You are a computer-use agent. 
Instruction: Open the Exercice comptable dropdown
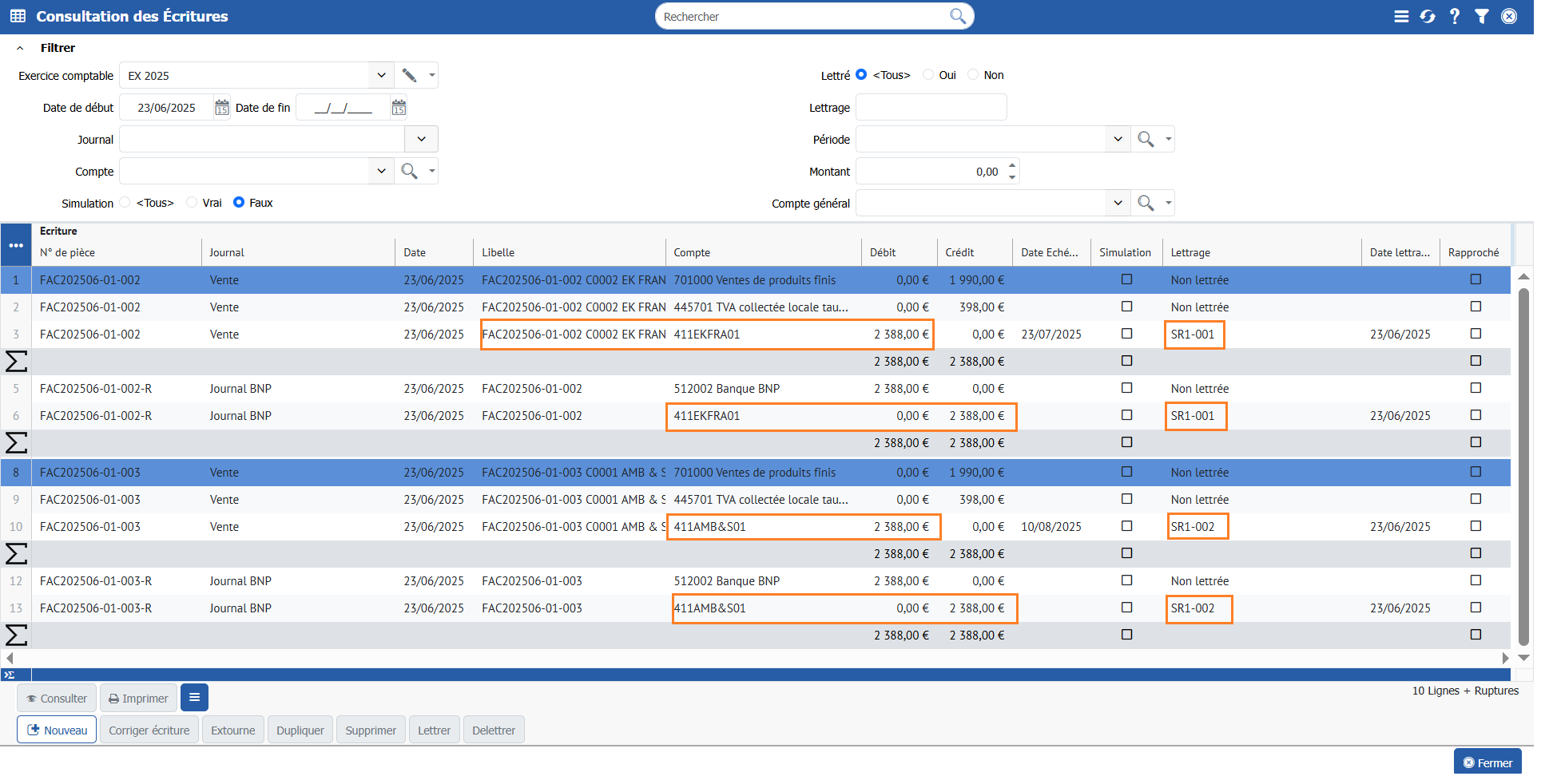[x=381, y=75]
